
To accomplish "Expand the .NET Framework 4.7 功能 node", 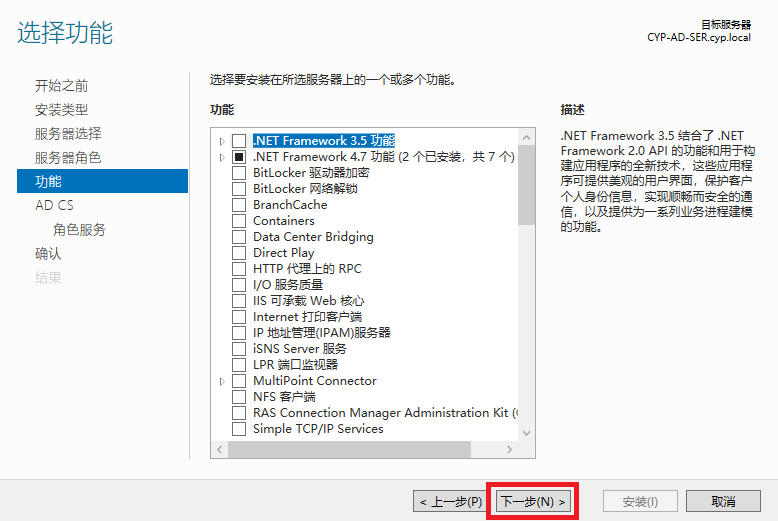I will click(x=222, y=157).
